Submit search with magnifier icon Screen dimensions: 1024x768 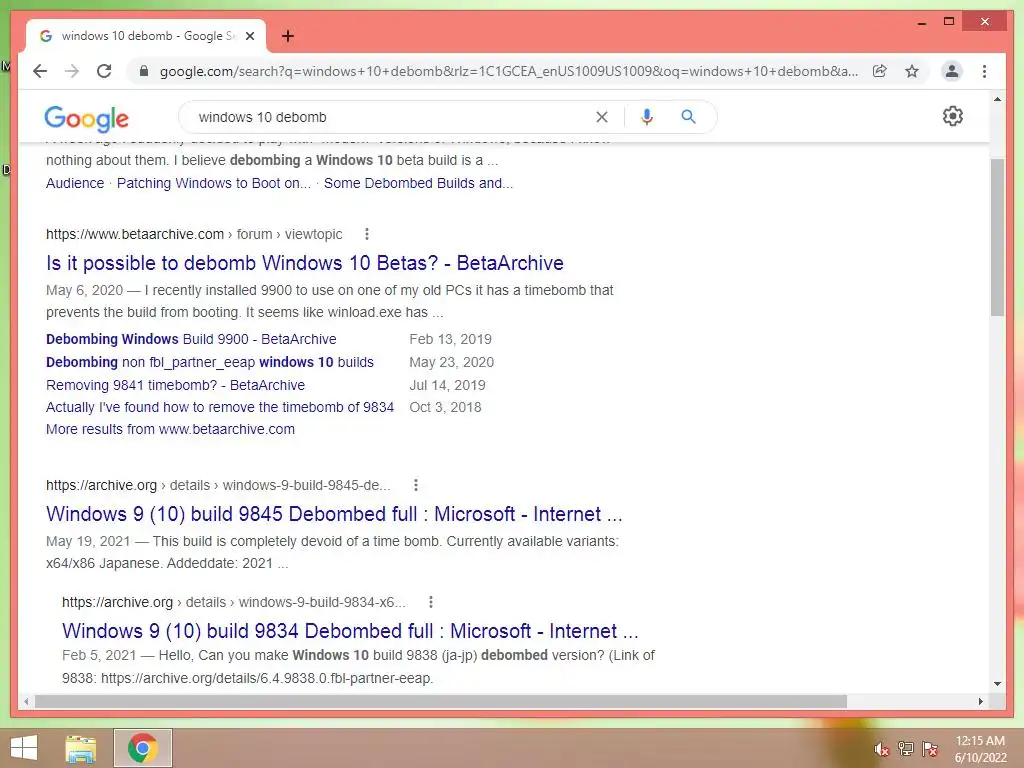click(688, 117)
